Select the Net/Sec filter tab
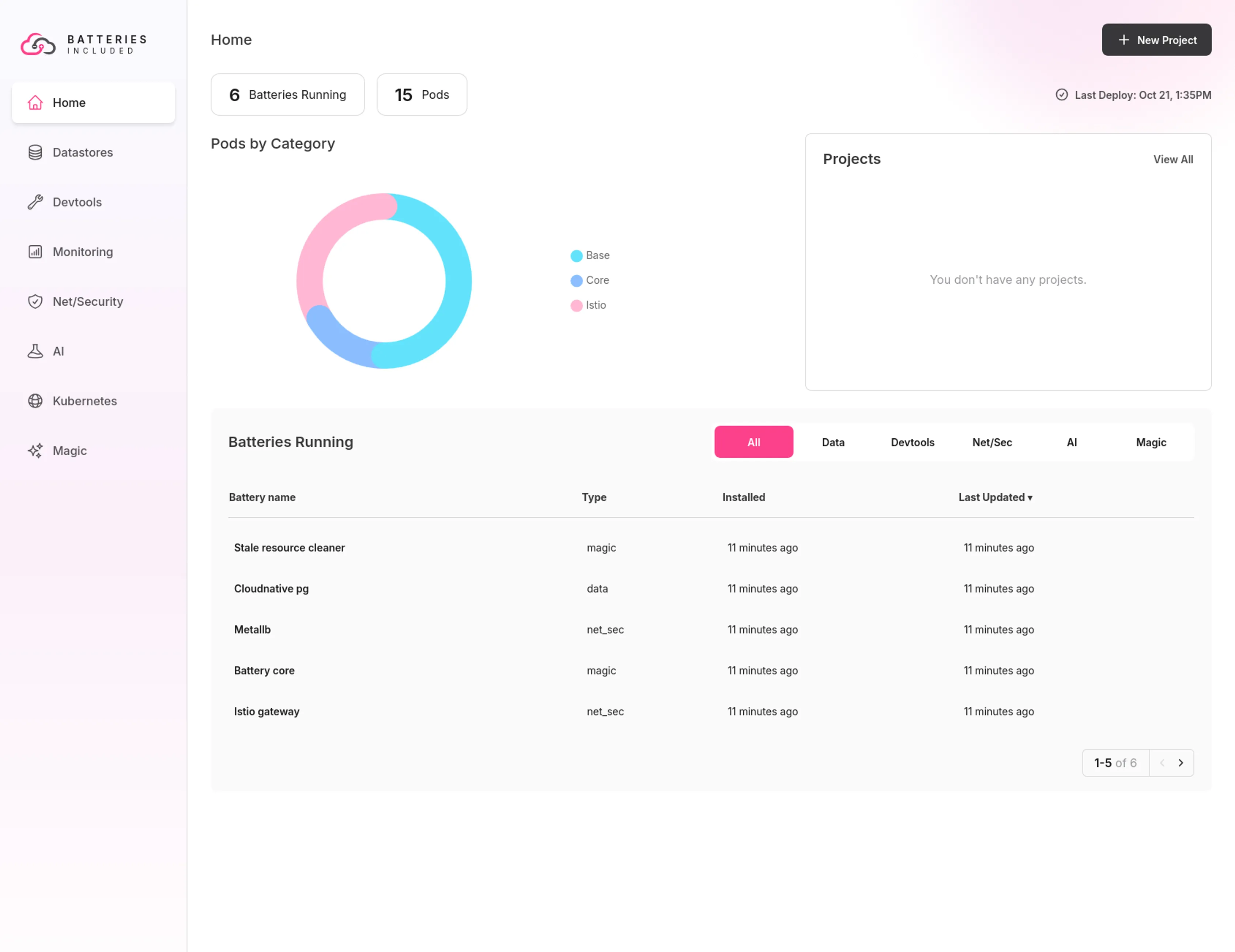1235x952 pixels. (992, 442)
